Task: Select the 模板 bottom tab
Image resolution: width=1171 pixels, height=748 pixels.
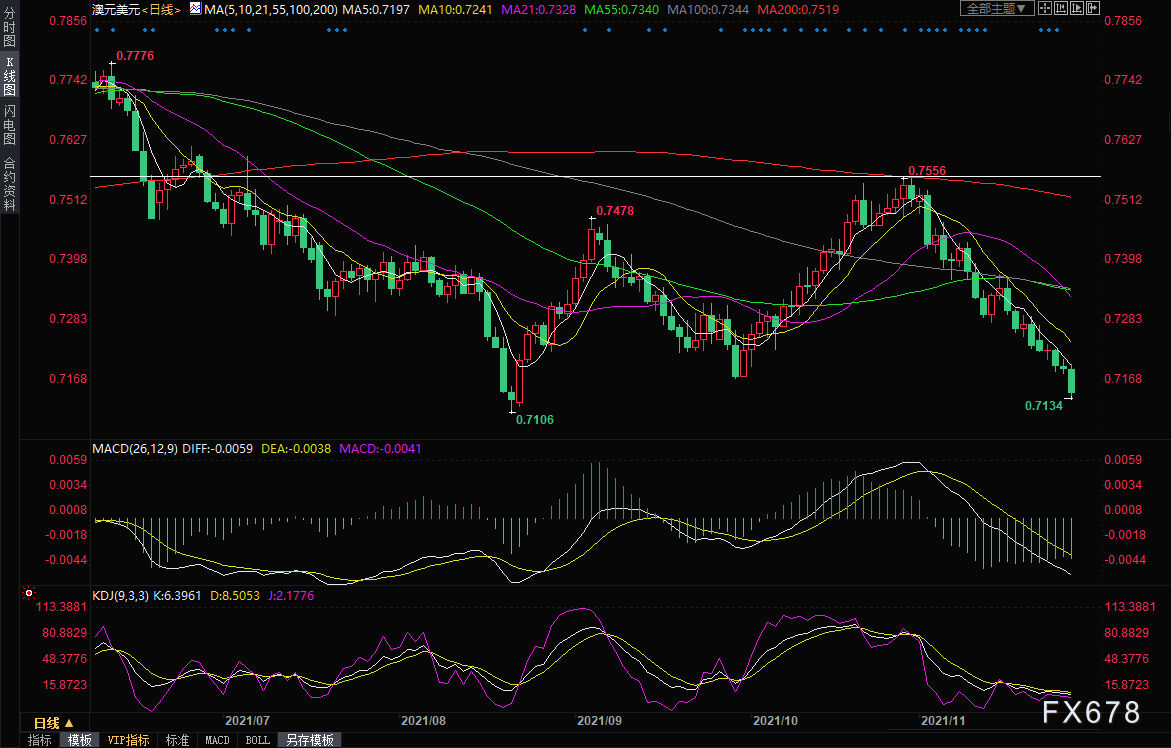Action: tap(80, 740)
